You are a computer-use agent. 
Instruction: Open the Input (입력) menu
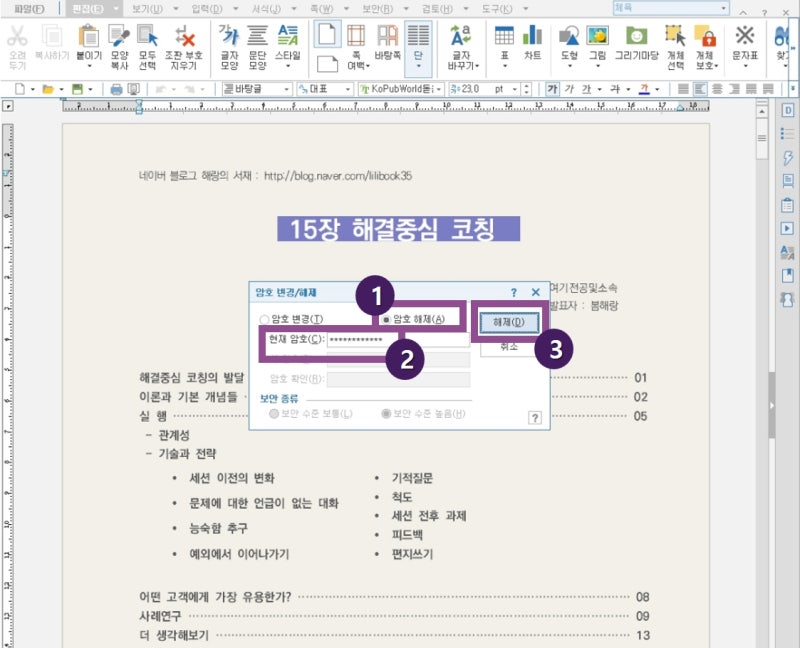click(207, 9)
